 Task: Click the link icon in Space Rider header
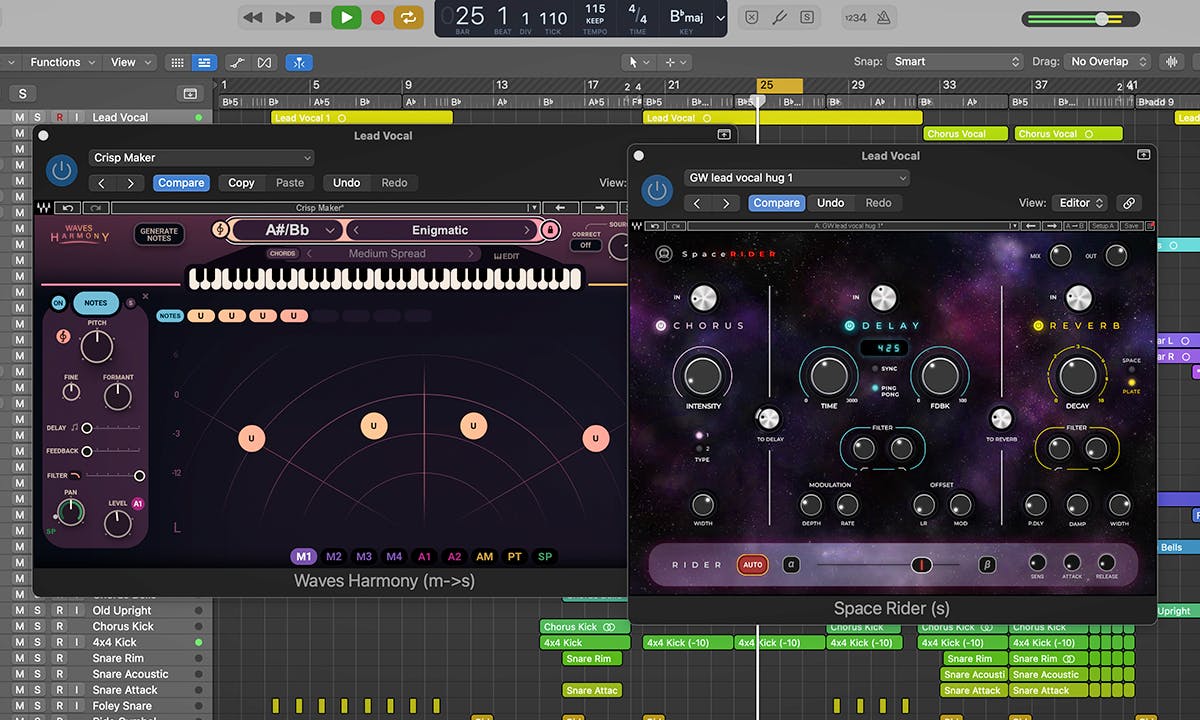1129,203
